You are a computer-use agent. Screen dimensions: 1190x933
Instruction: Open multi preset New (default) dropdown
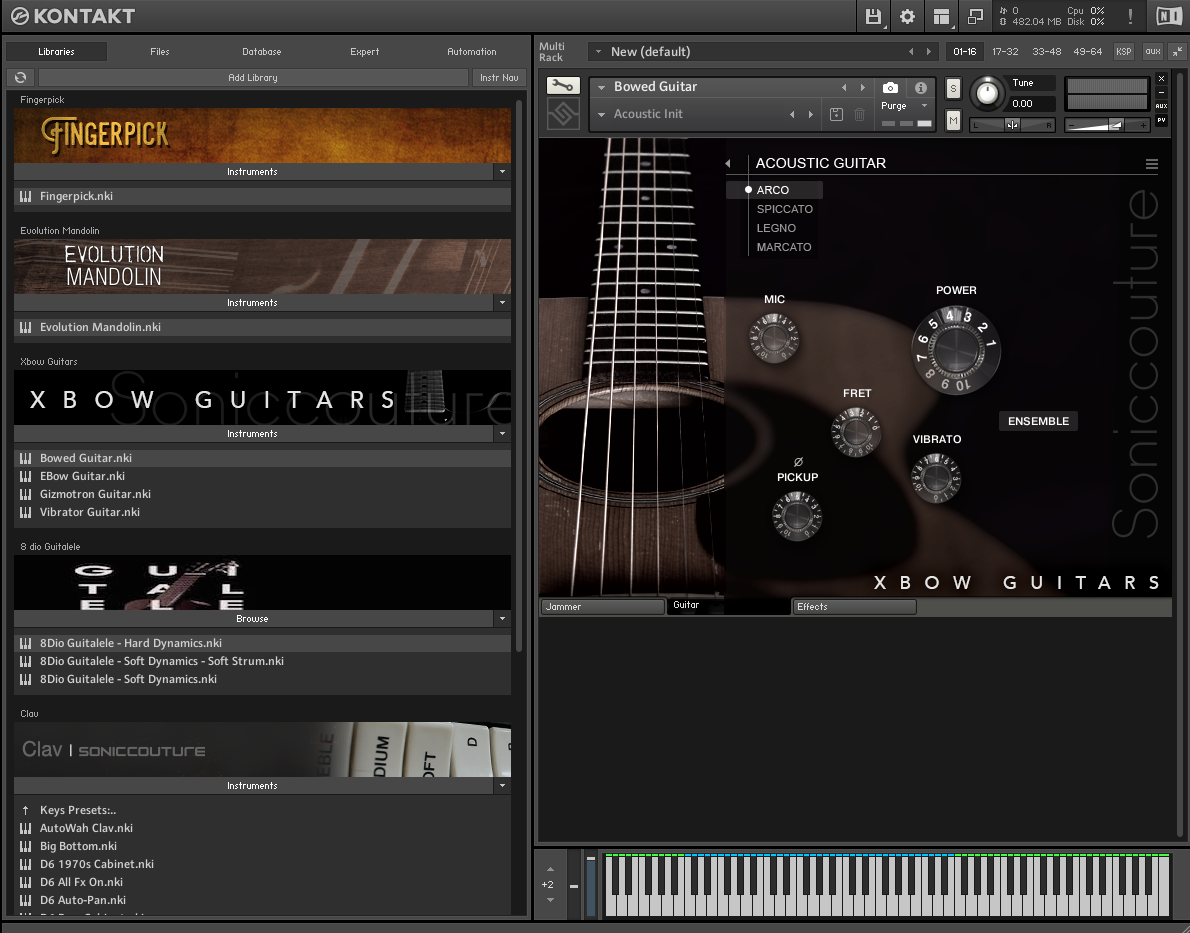(x=598, y=52)
